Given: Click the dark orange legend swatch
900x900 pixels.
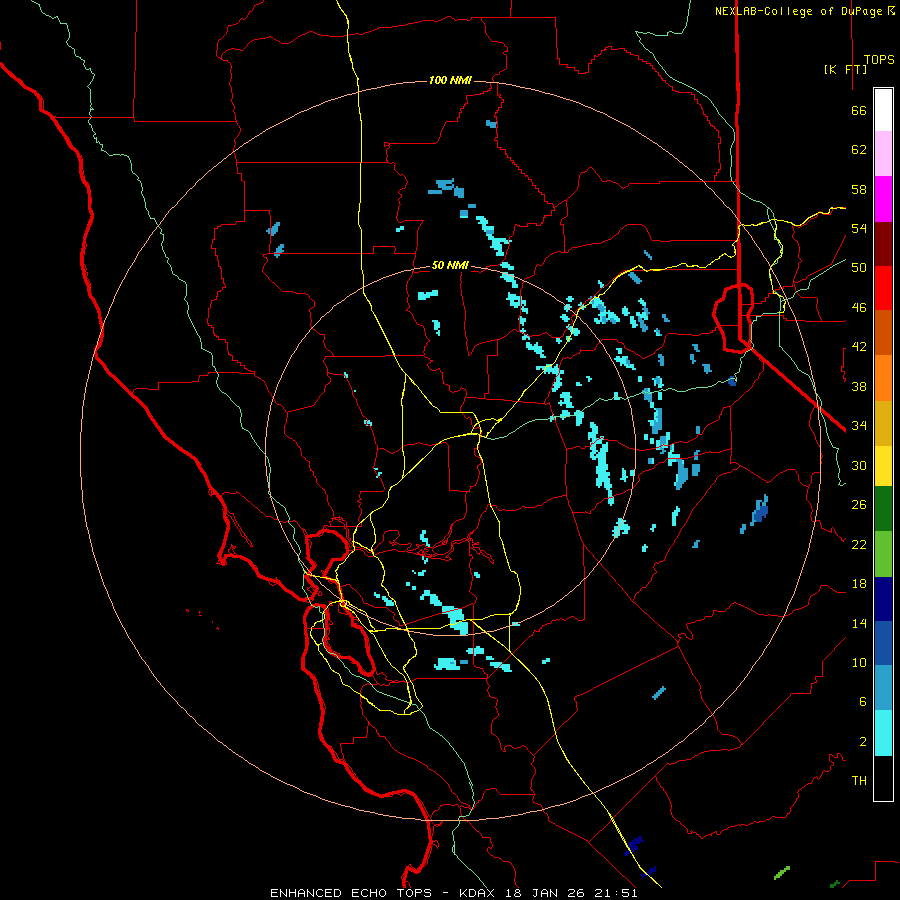Looking at the screenshot, I should coord(883,332).
